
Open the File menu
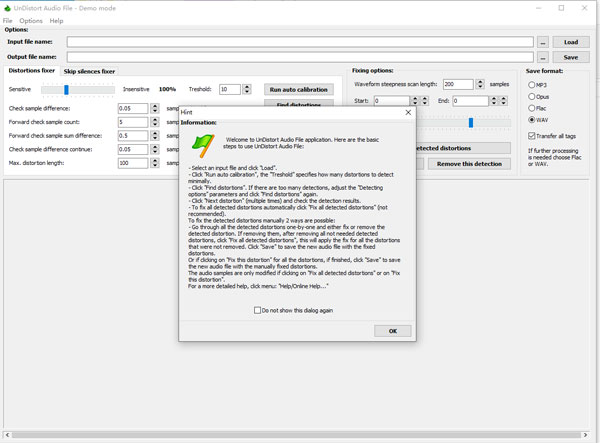(x=8, y=21)
